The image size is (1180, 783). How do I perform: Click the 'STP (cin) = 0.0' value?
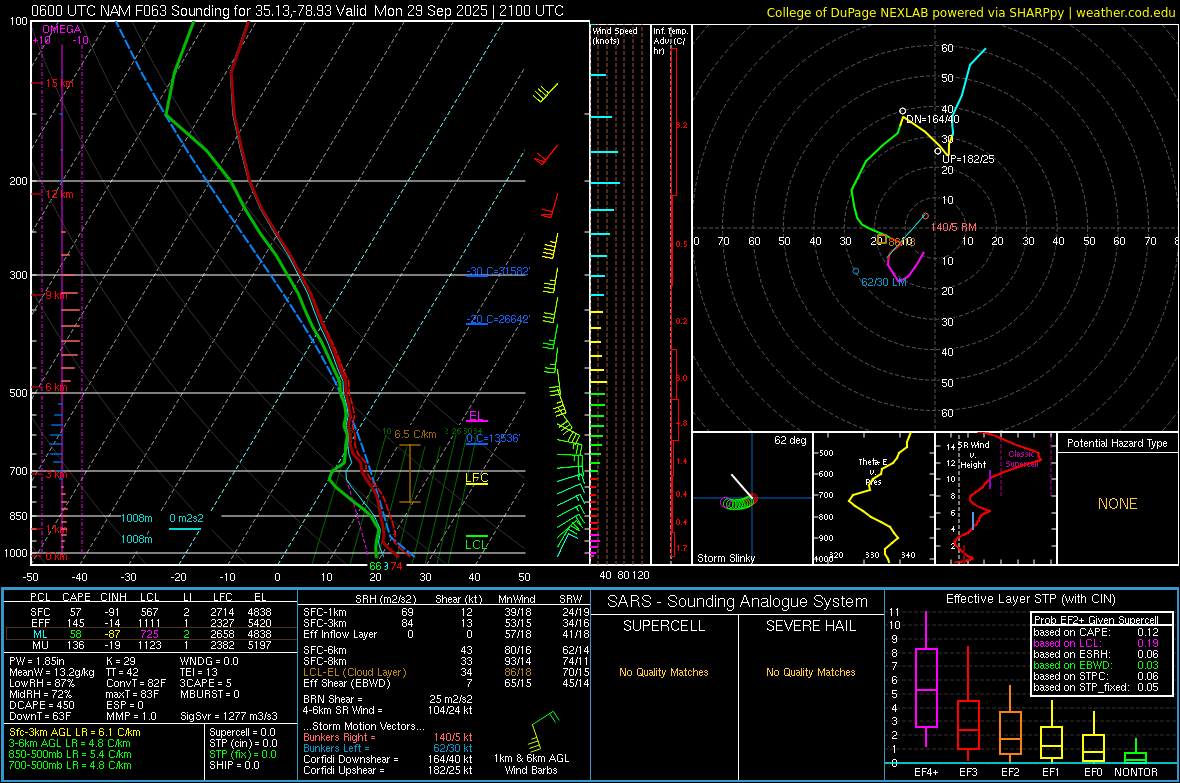[x=243, y=743]
